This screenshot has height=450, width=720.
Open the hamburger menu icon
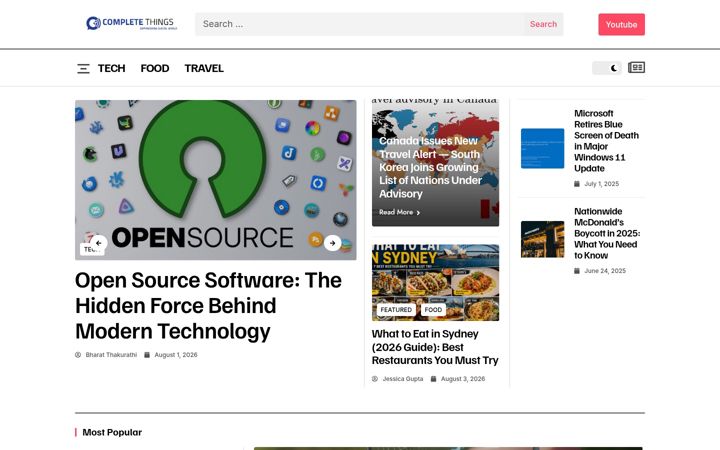coord(83,68)
